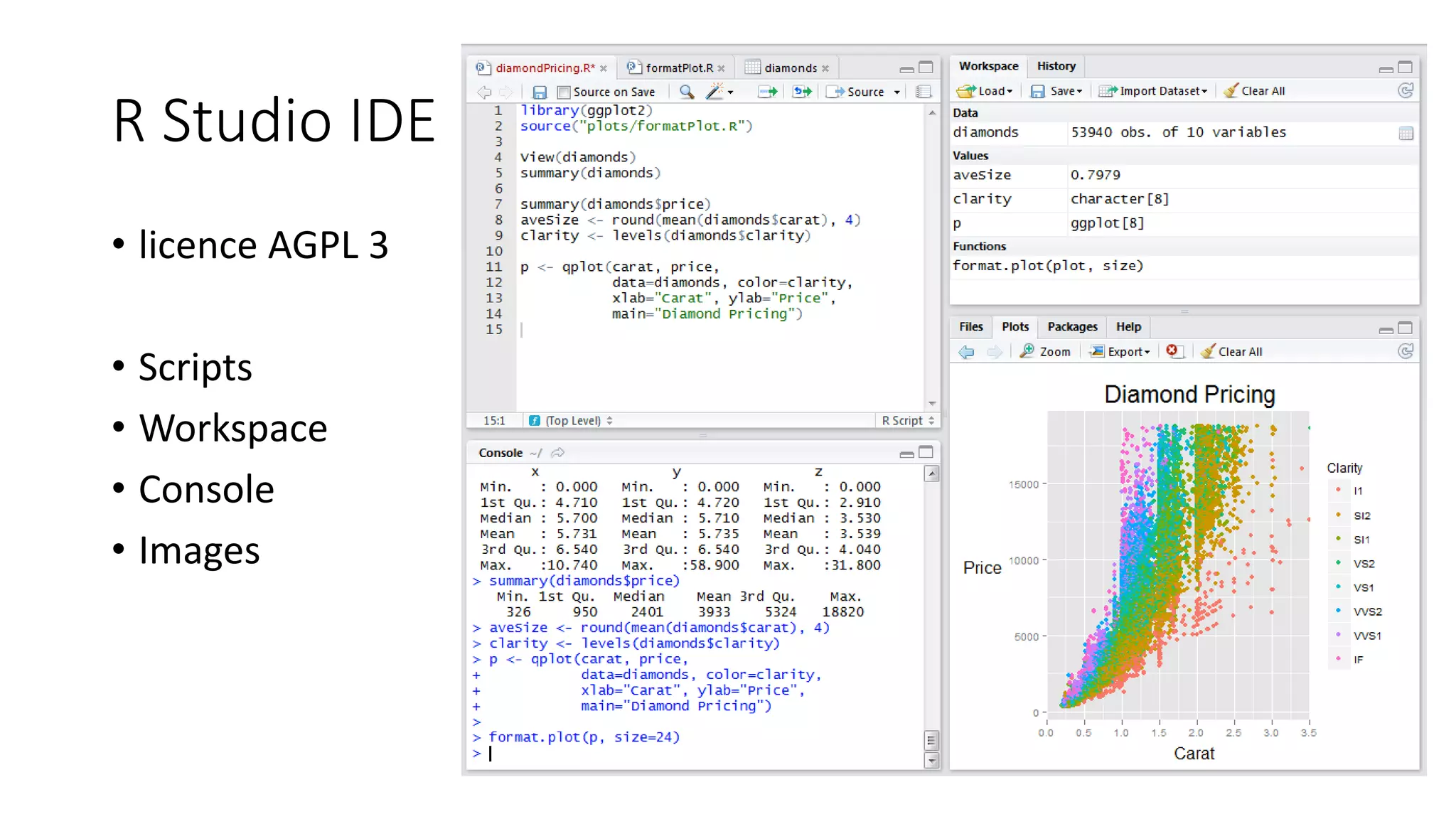Show previous plot with left arrow
This screenshot has width=1456, height=819.
[966, 352]
